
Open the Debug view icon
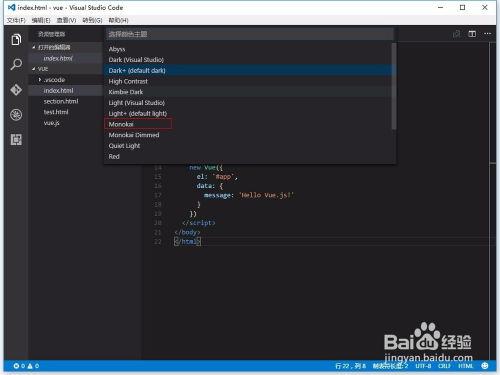pyautogui.click(x=16, y=115)
